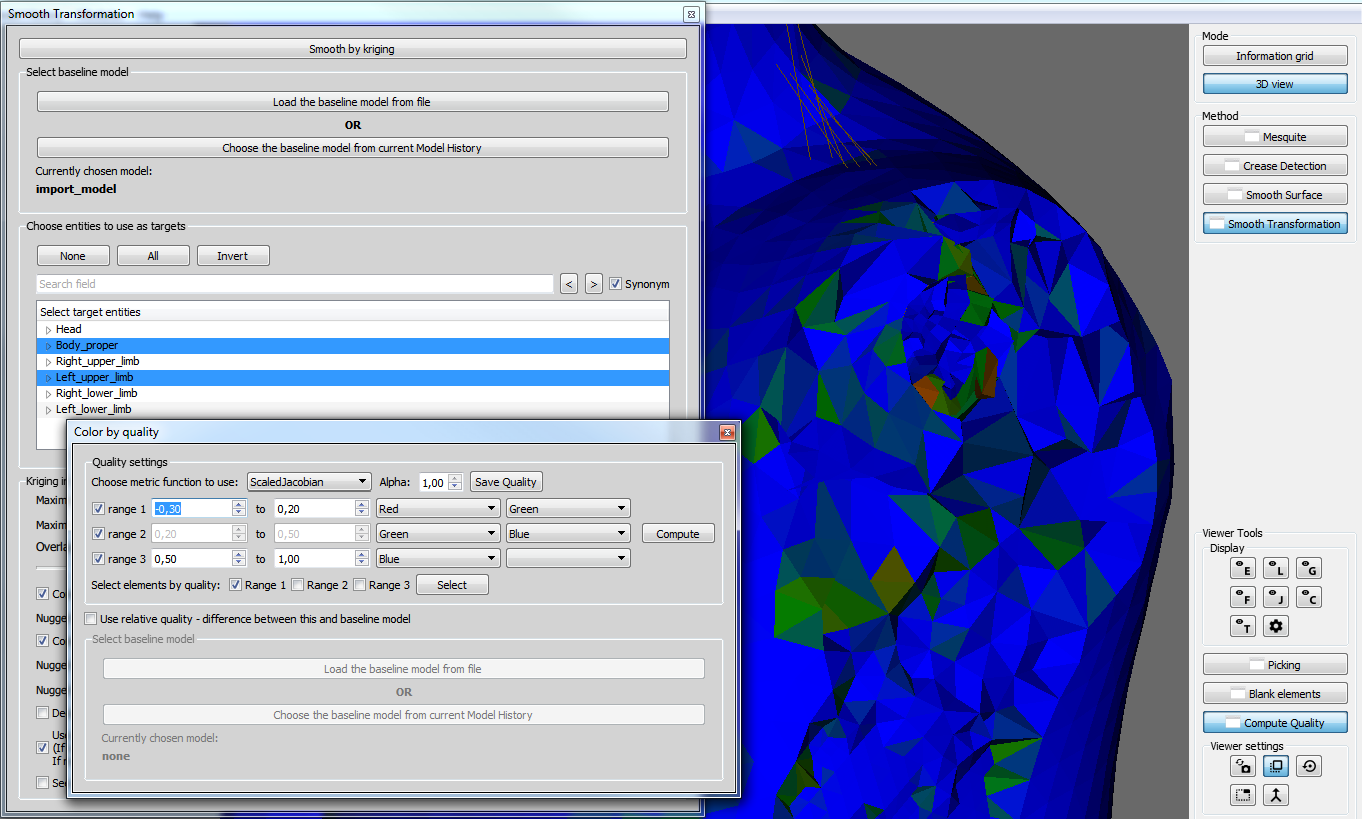Screen dimensions: 1362x819
Task: Enable 'Range 2' in Select elements by quality
Action: click(x=297, y=585)
